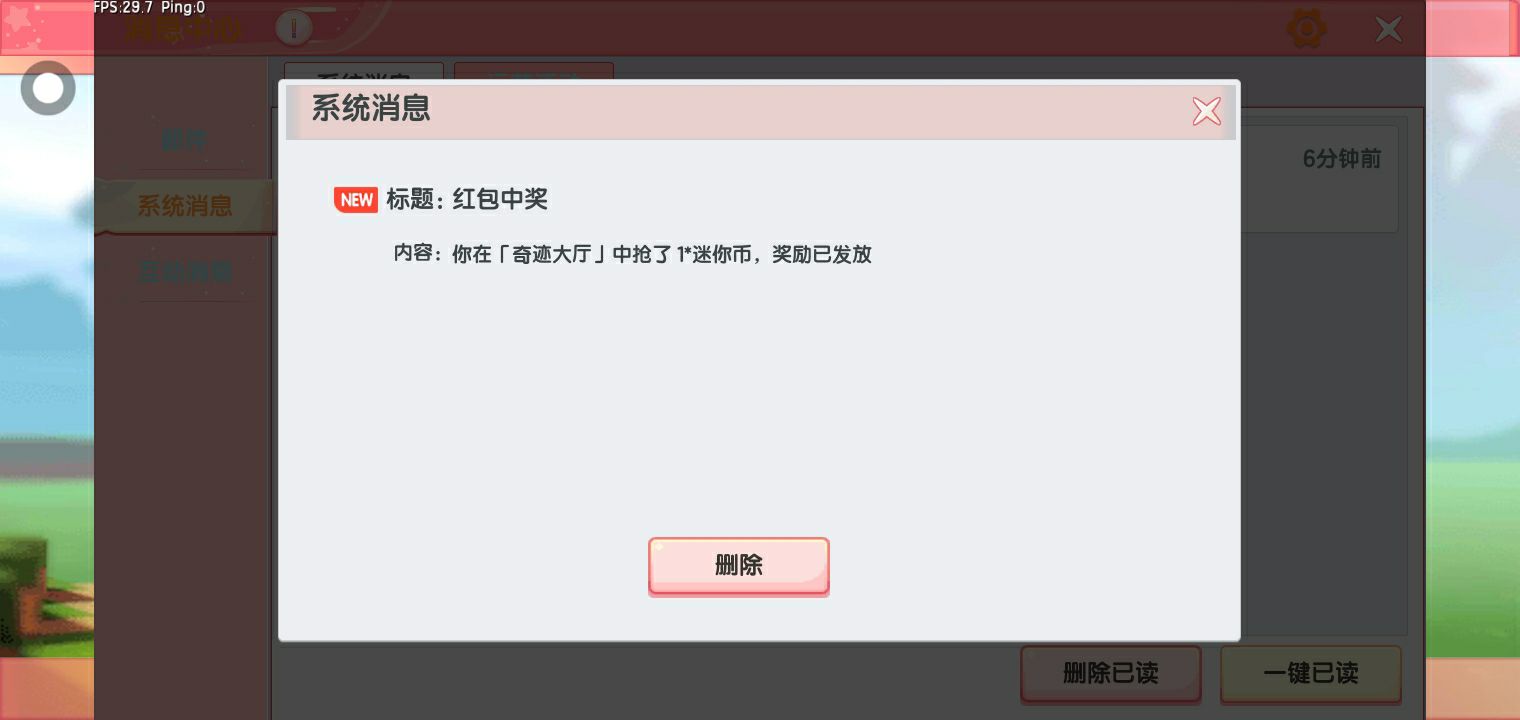Tap the gray floating circle button
1520x720 pixels.
(48, 88)
